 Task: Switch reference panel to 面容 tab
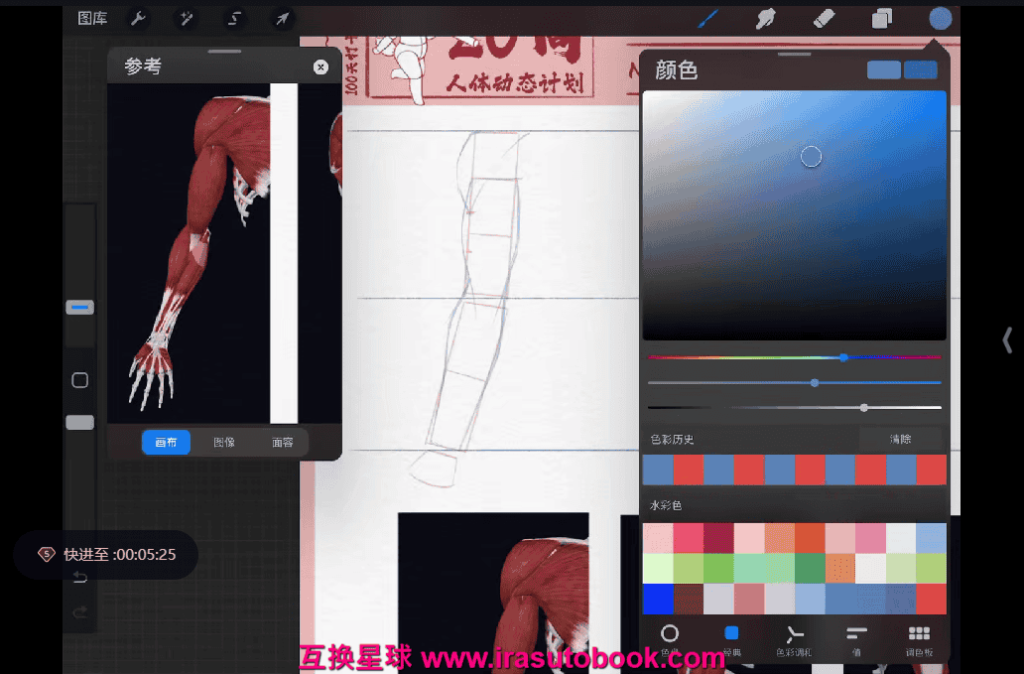pos(282,442)
